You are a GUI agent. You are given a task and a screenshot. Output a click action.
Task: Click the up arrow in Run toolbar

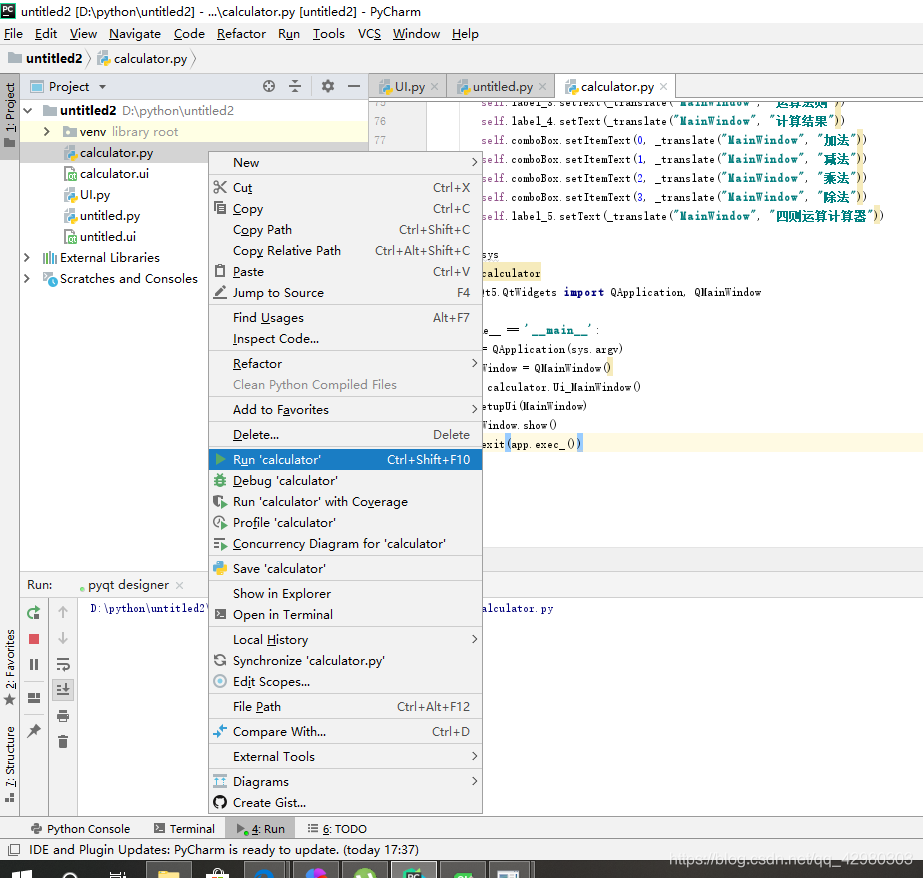click(x=63, y=612)
